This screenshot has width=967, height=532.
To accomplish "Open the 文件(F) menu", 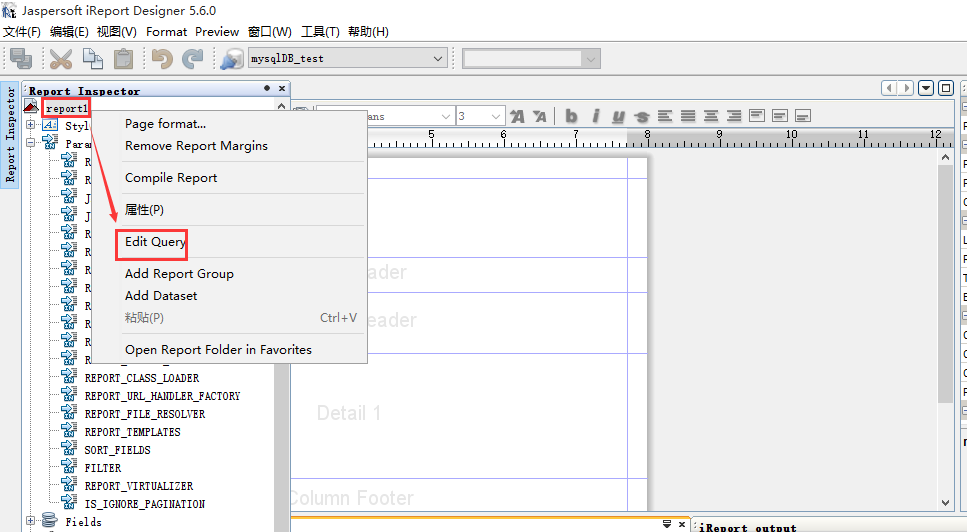I will pos(22,31).
